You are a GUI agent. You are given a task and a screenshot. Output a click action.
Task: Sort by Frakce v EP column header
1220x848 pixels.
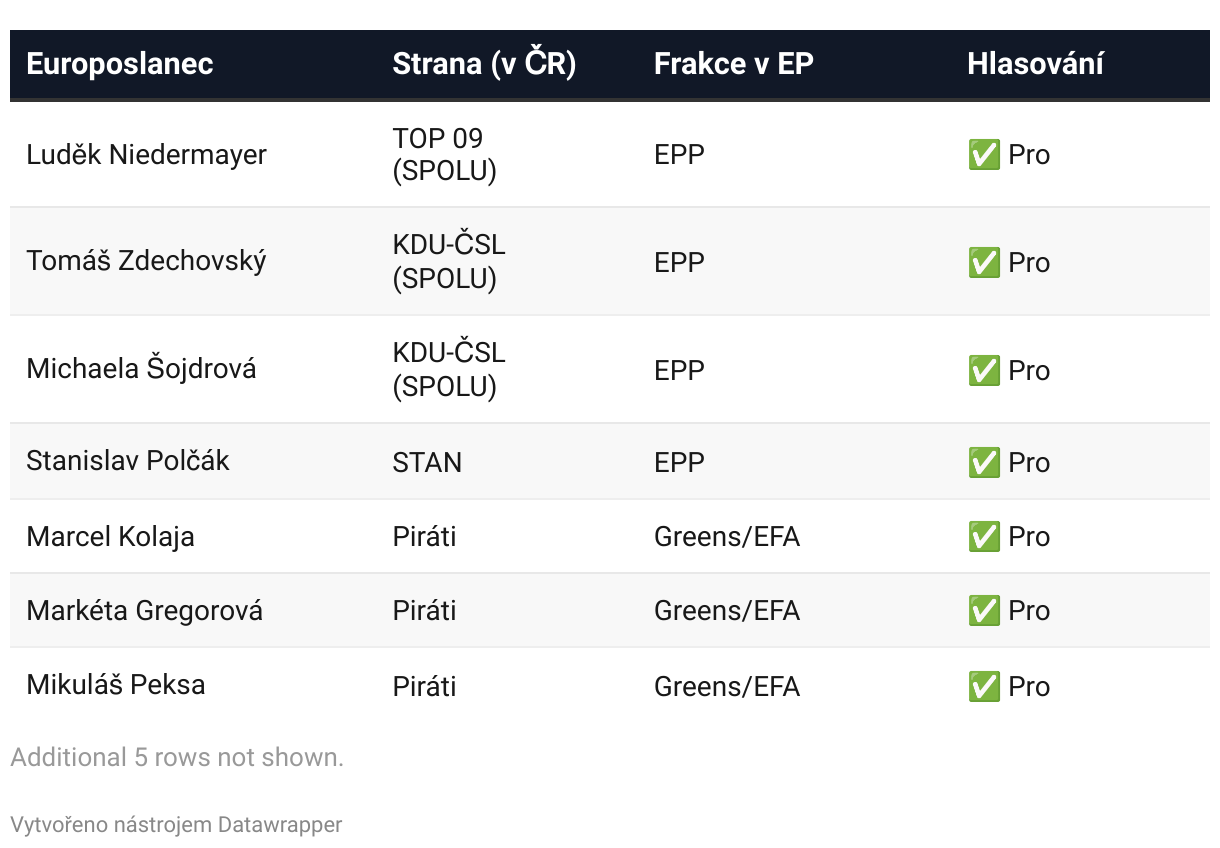click(734, 64)
